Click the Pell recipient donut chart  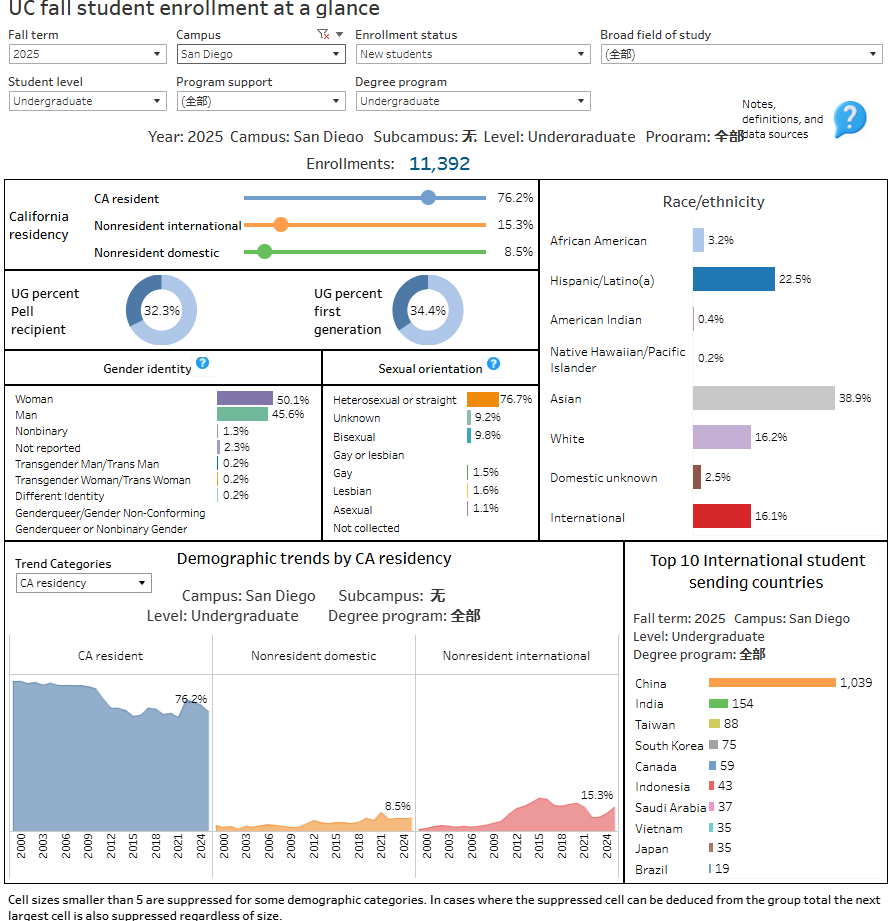coord(161,311)
